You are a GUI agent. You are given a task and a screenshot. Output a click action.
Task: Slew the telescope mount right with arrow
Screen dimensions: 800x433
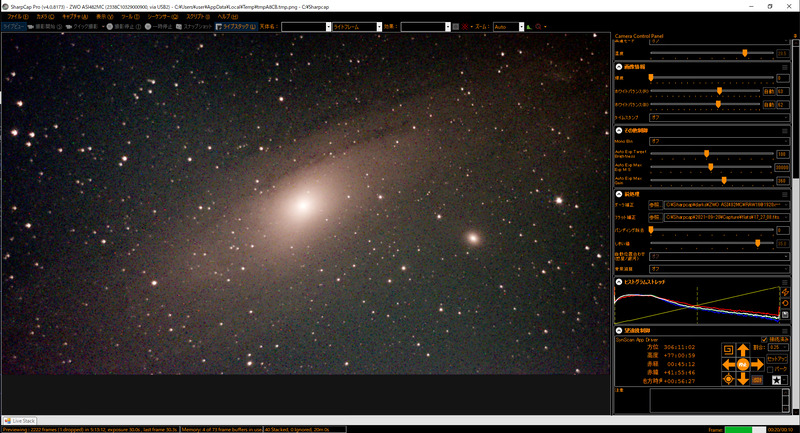click(x=757, y=365)
